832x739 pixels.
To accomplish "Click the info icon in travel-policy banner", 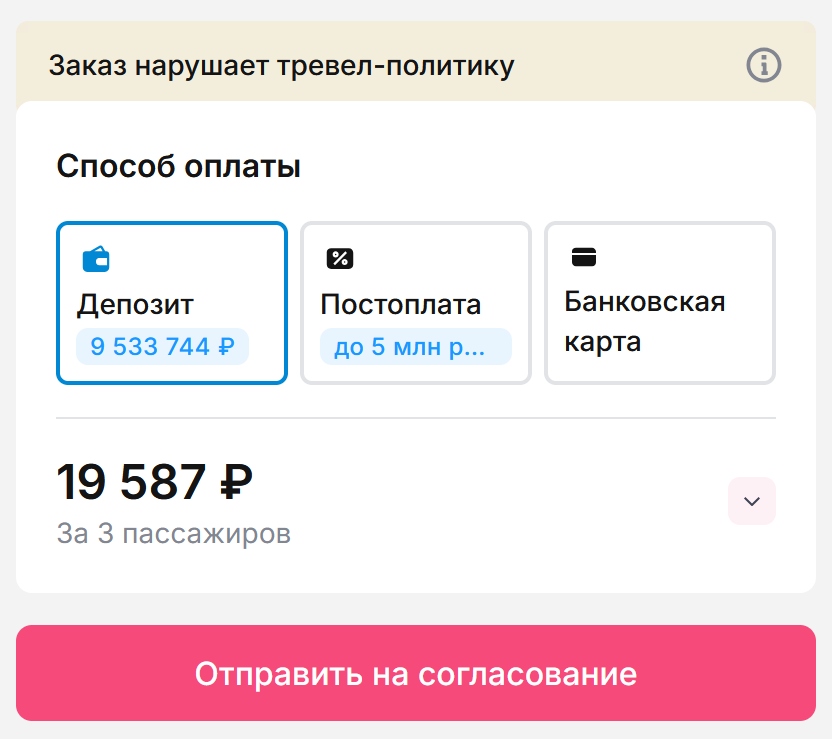I will click(x=764, y=66).
